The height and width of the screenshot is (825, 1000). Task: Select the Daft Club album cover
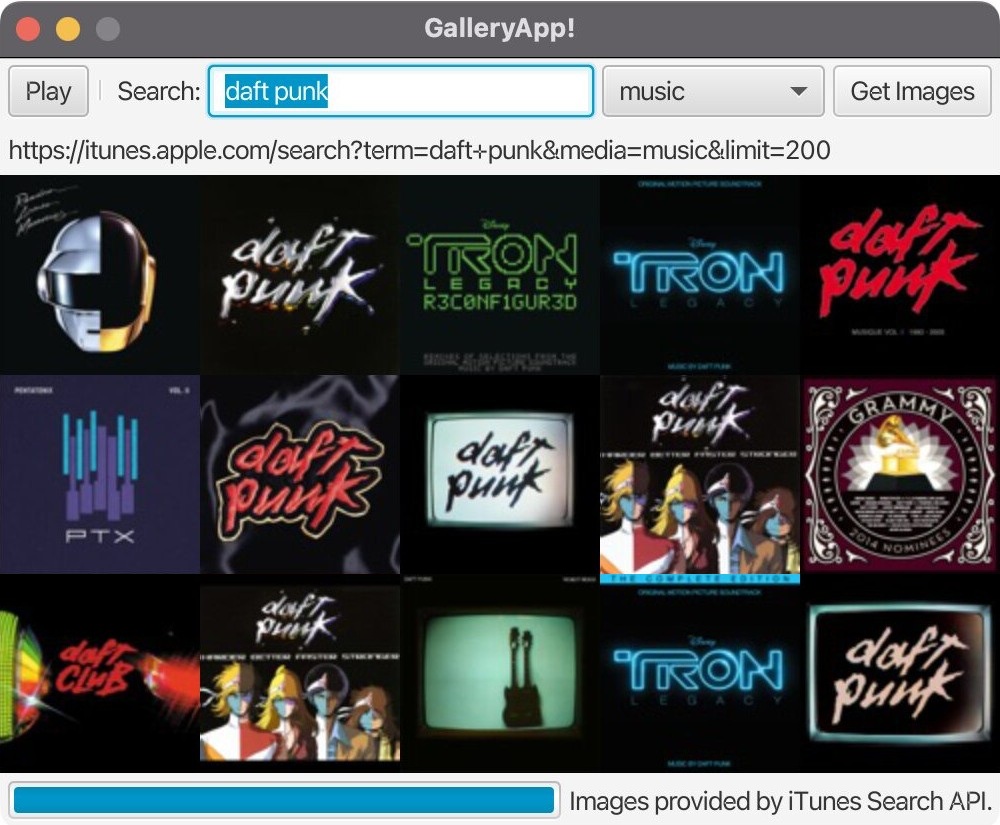pyautogui.click(x=100, y=673)
